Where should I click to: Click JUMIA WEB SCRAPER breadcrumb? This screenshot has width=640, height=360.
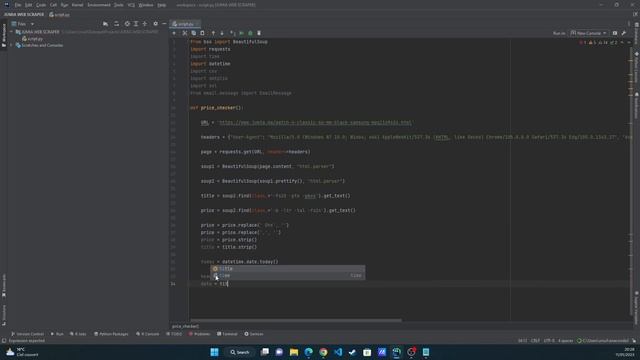pyautogui.click(x=24, y=14)
